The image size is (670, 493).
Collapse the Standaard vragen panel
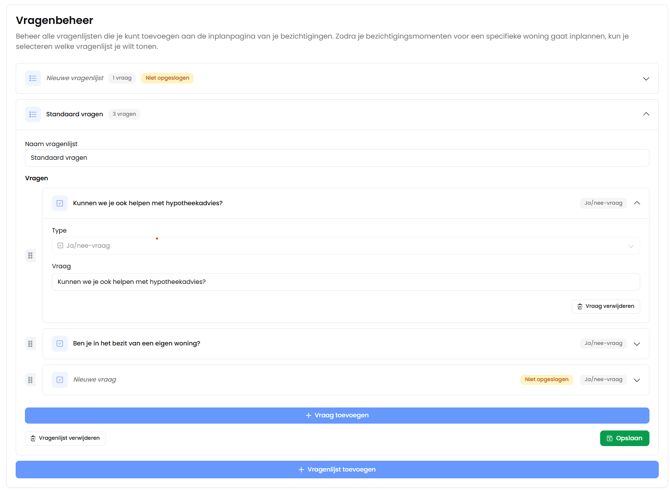tap(646, 114)
